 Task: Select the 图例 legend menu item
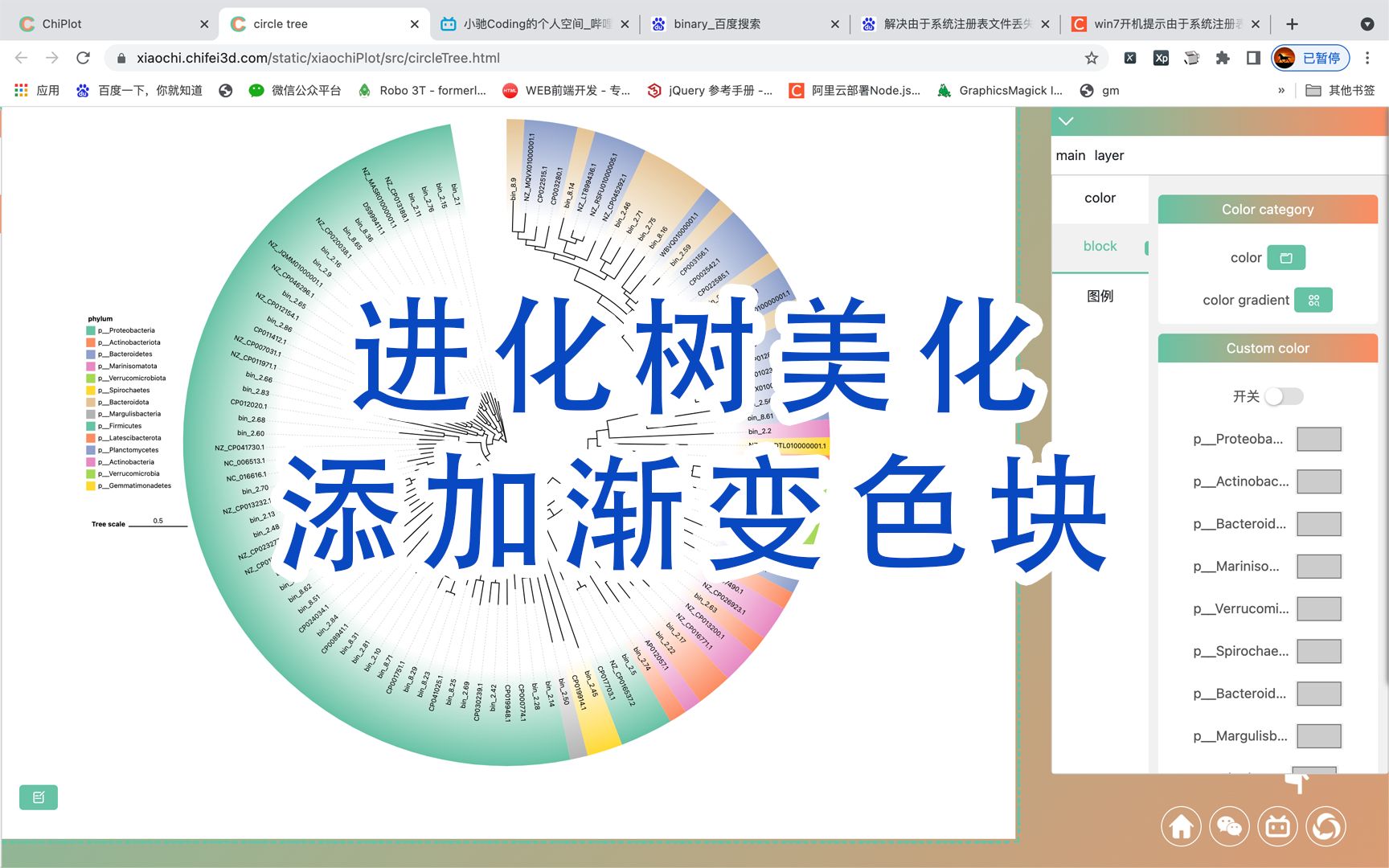[x=1100, y=296]
